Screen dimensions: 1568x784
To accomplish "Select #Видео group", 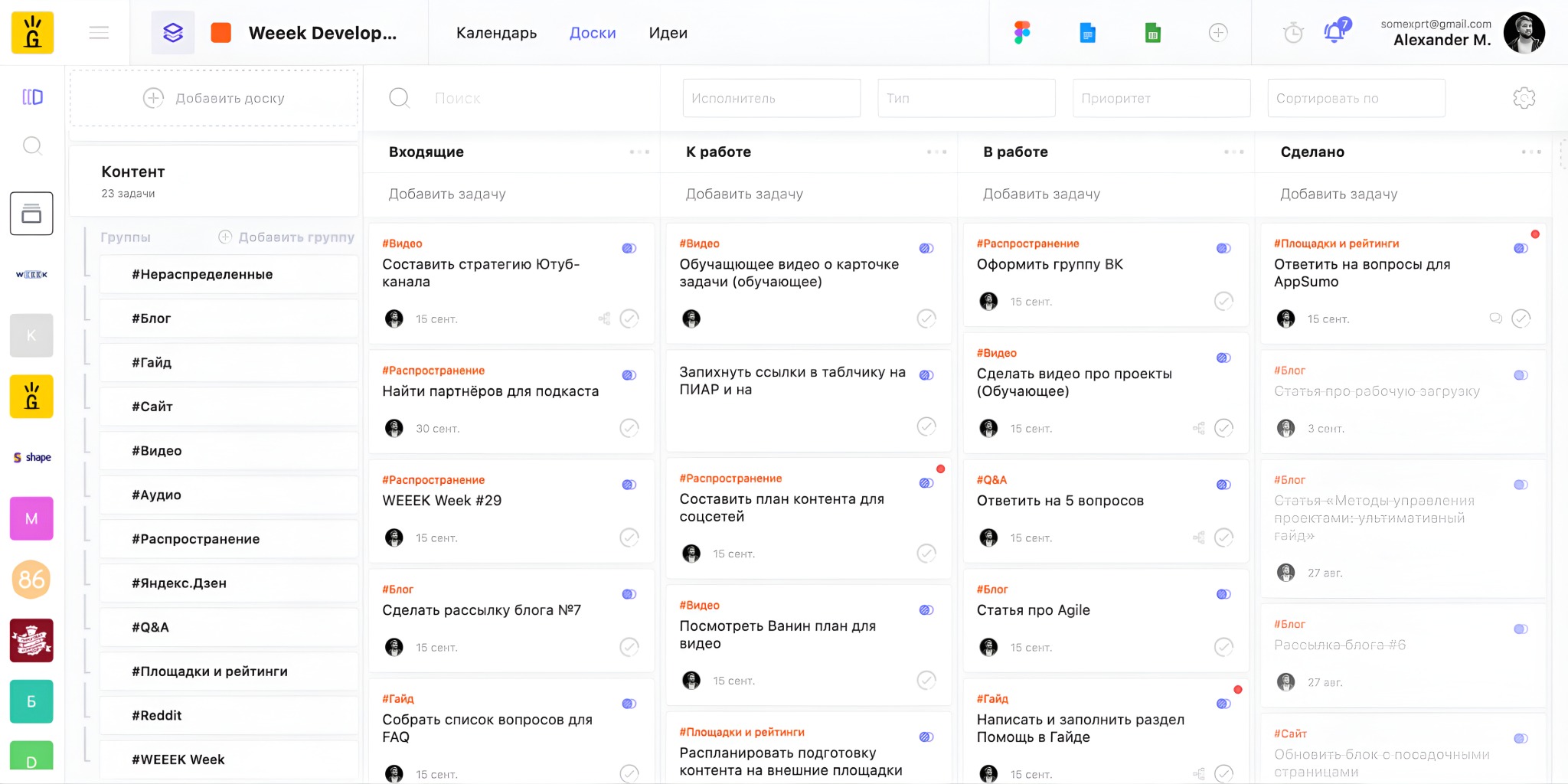I will [x=229, y=451].
